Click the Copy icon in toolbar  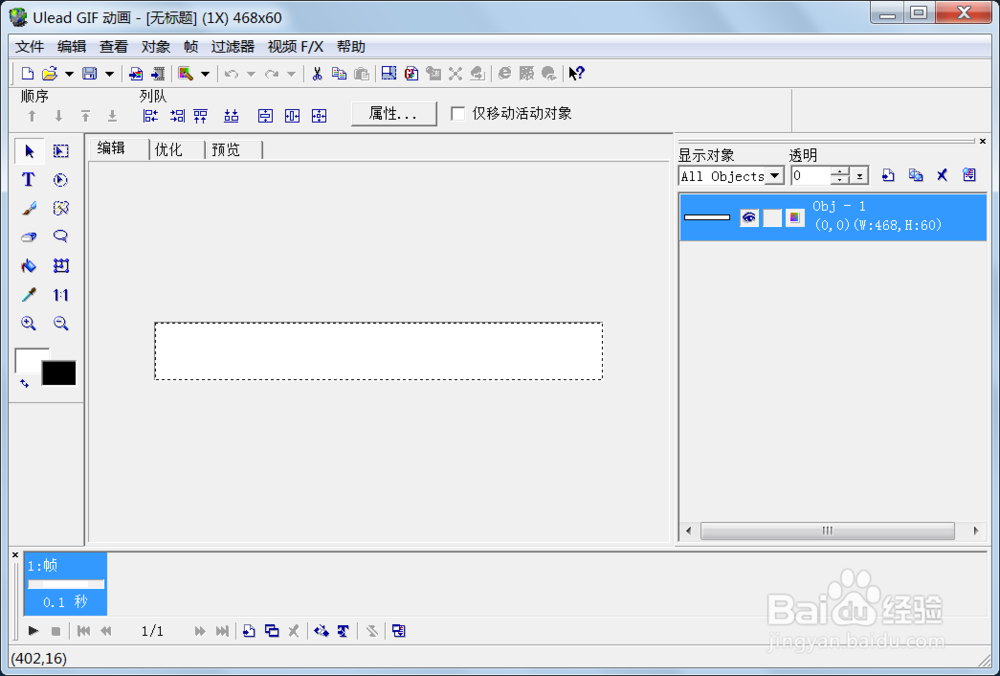(x=339, y=74)
